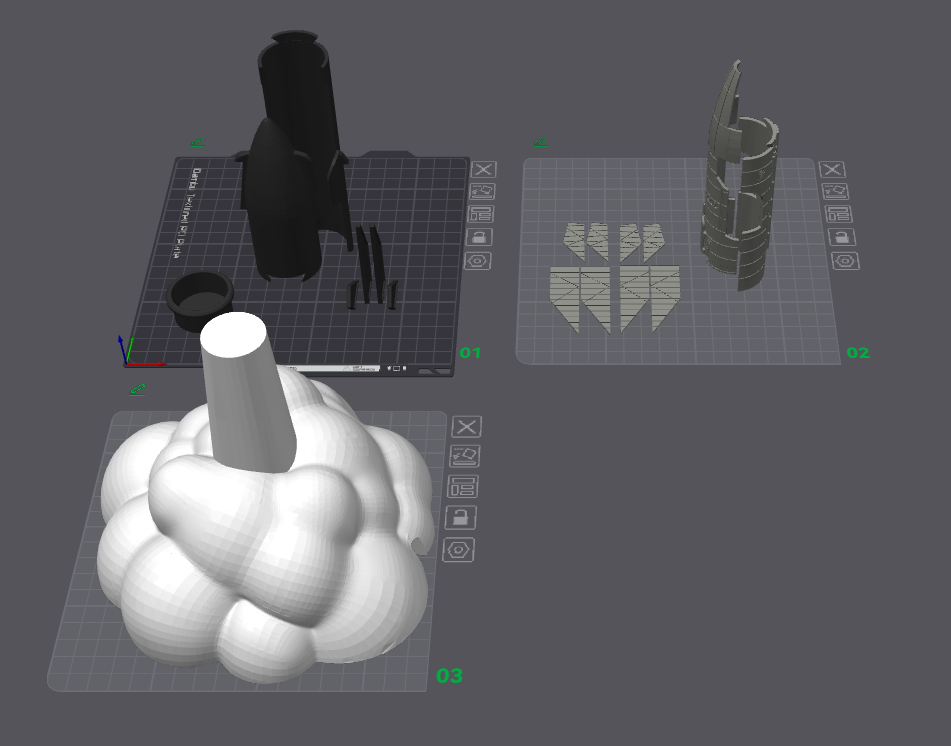This screenshot has height=746, width=951.
Task: Remove plate 03 with its X icon
Action: pyautogui.click(x=466, y=427)
